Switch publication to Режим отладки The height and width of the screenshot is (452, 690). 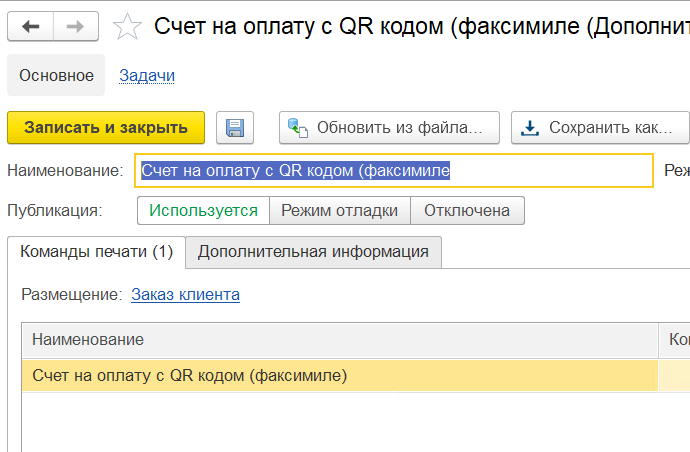340,210
